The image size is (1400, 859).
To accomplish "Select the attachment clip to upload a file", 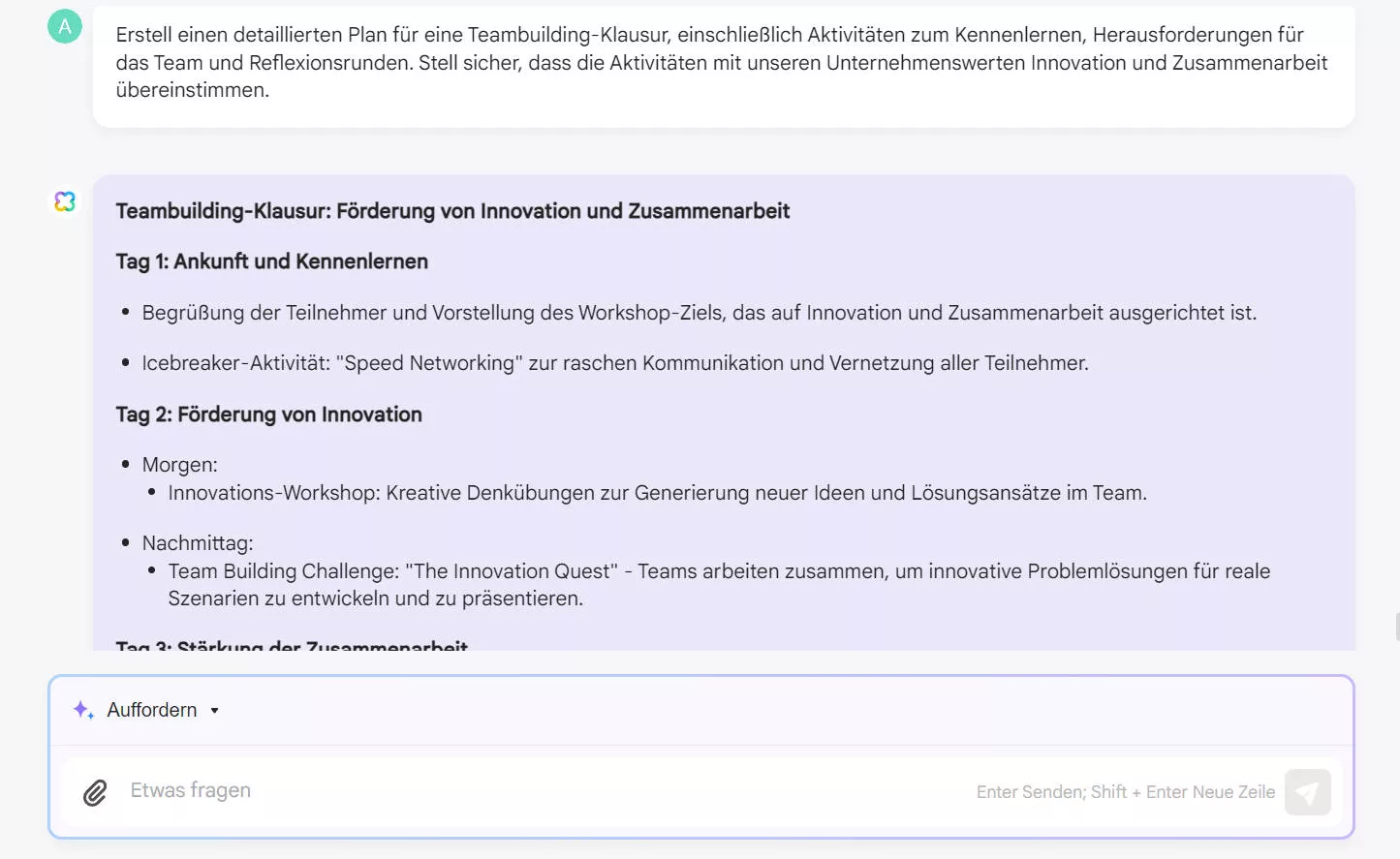I will pyautogui.click(x=94, y=791).
